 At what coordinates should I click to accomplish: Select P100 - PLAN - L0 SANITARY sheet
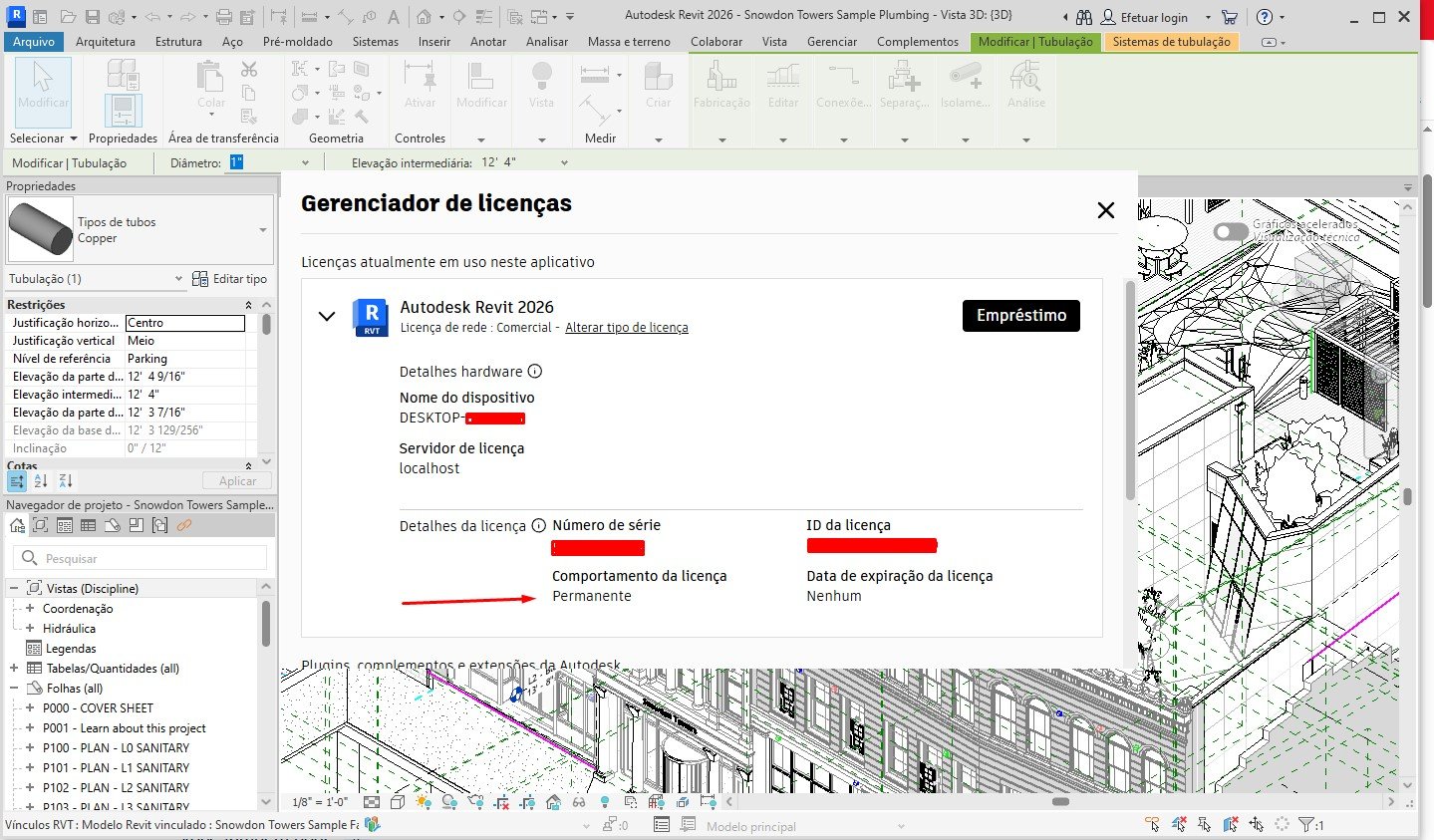[116, 748]
